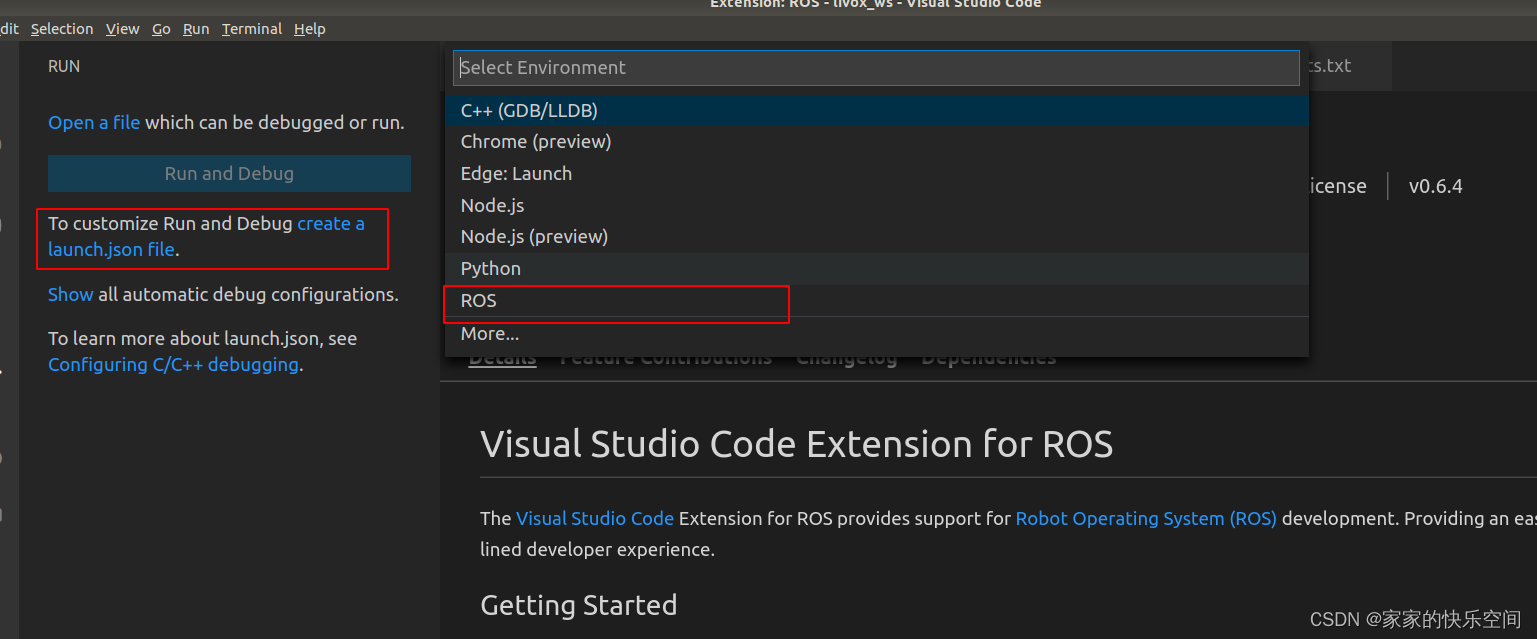Click Show automatic debug configurations link
Viewport: 1537px width, 639px height.
[71, 295]
